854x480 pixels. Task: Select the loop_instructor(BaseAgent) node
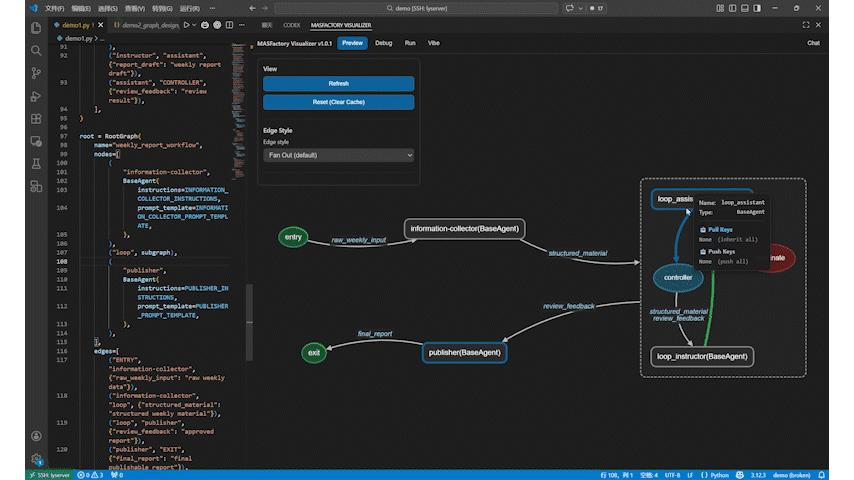[702, 356]
